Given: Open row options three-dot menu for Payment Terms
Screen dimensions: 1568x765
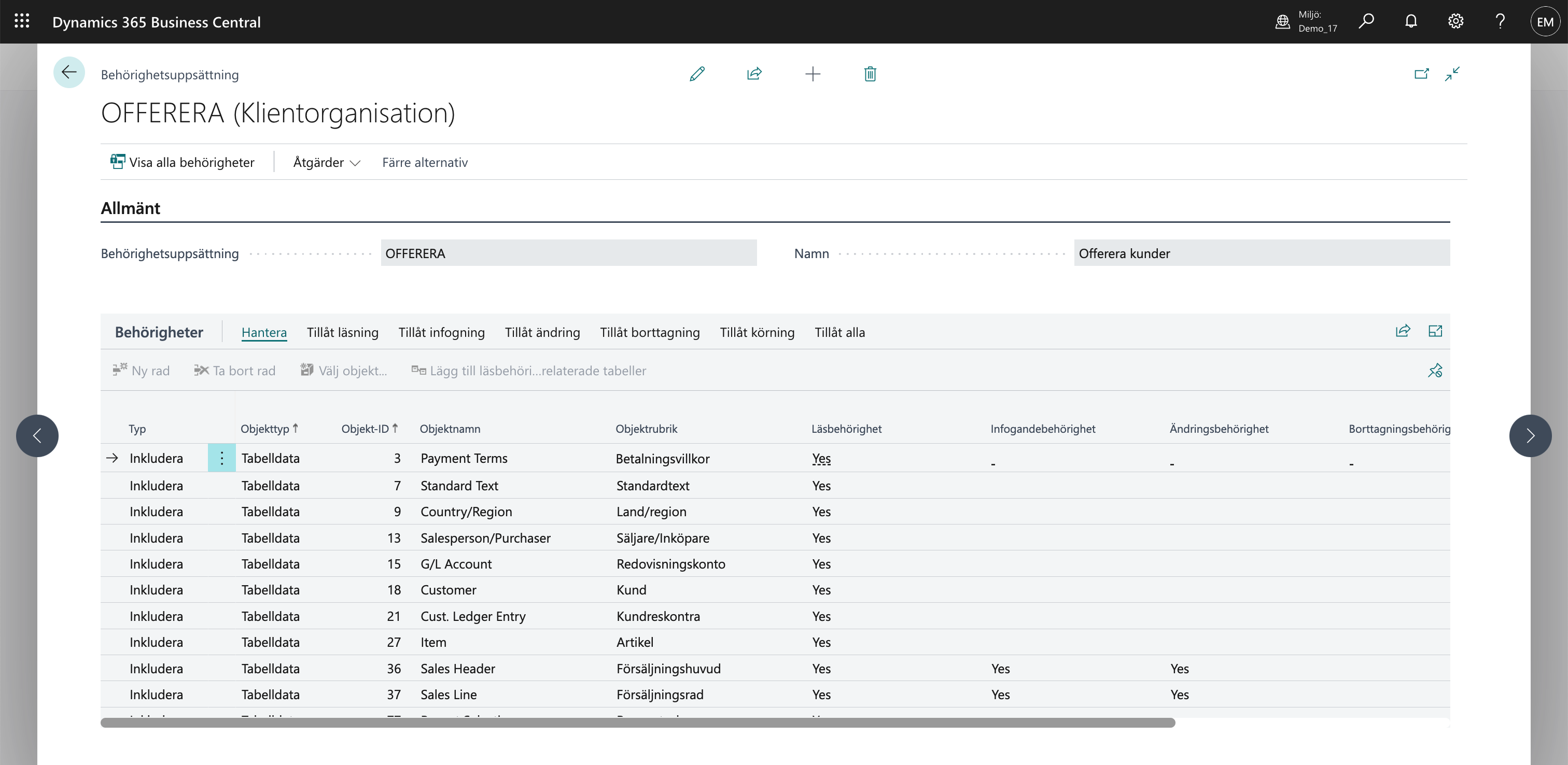Looking at the screenshot, I should click(x=221, y=458).
